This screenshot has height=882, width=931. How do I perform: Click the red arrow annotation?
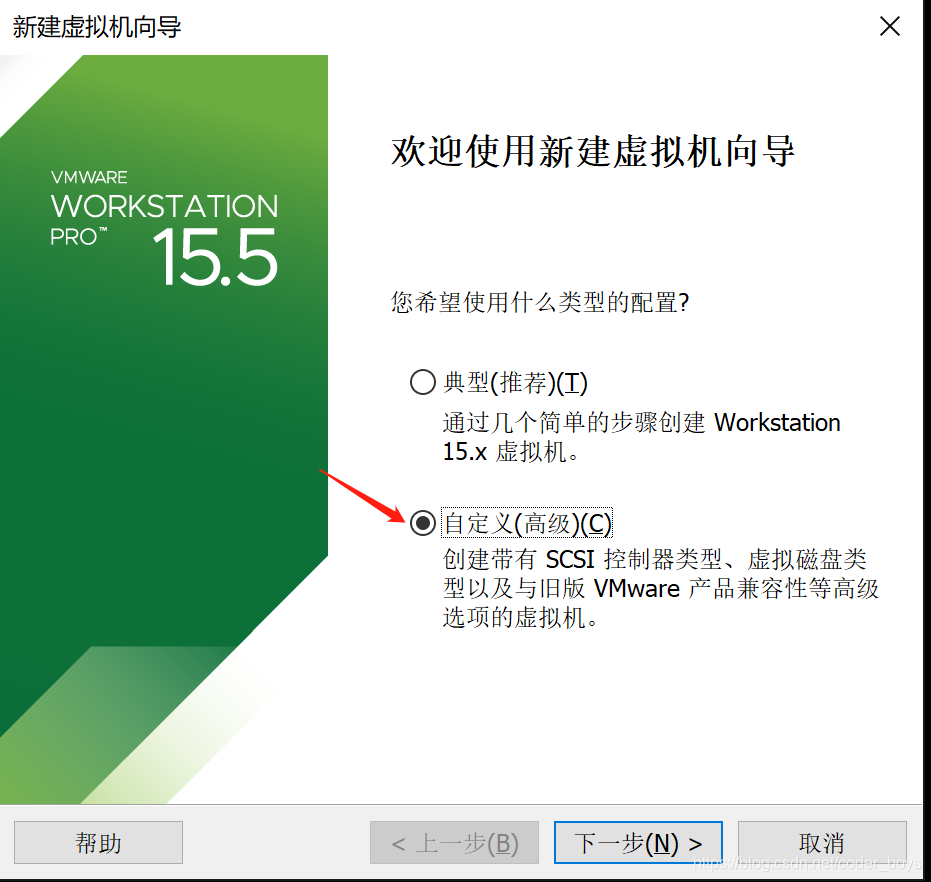pos(362,495)
